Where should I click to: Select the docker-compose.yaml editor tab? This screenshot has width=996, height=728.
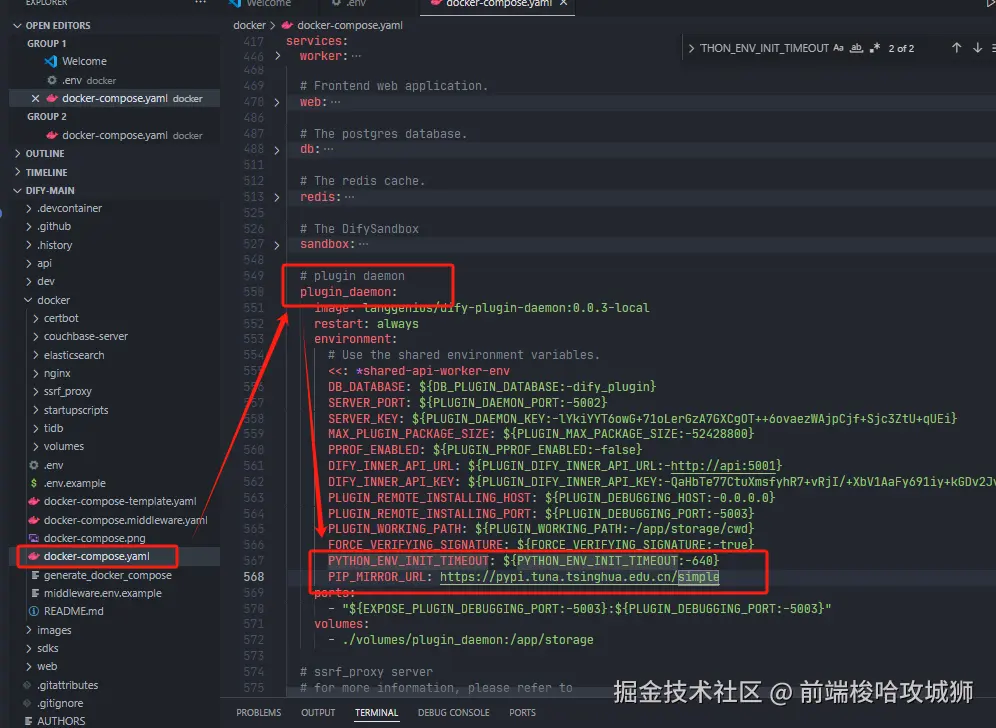point(498,3)
